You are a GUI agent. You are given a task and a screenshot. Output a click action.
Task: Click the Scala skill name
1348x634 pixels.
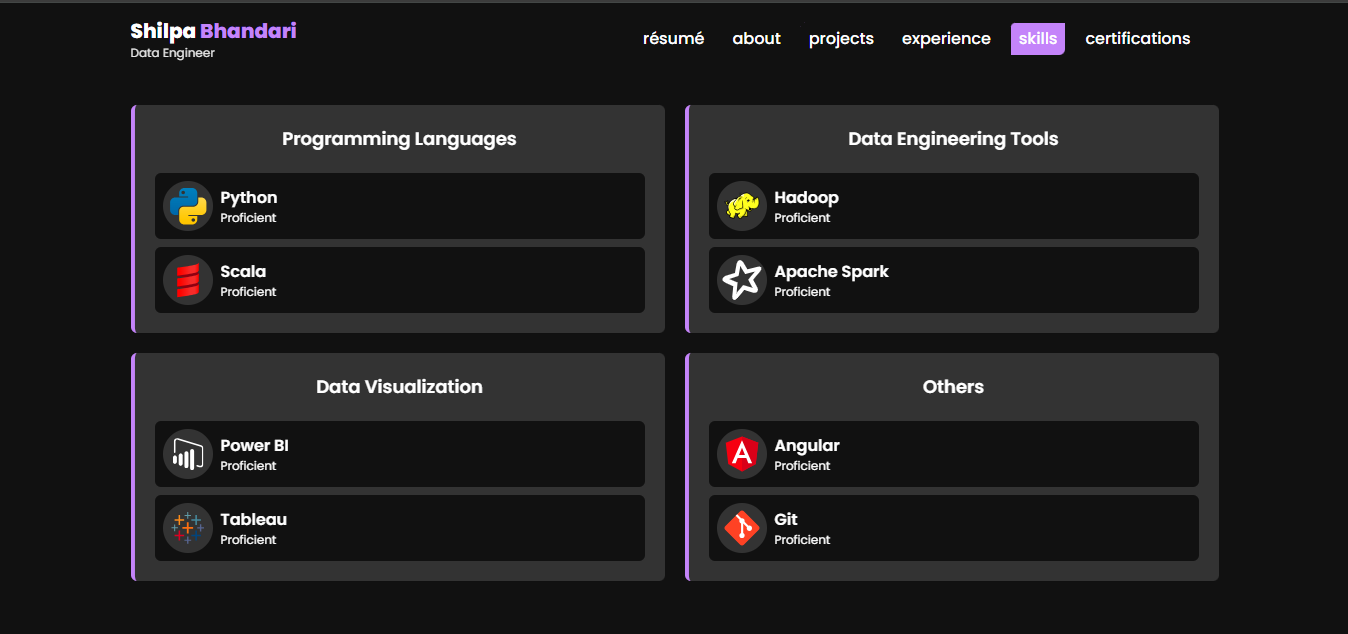click(x=243, y=272)
